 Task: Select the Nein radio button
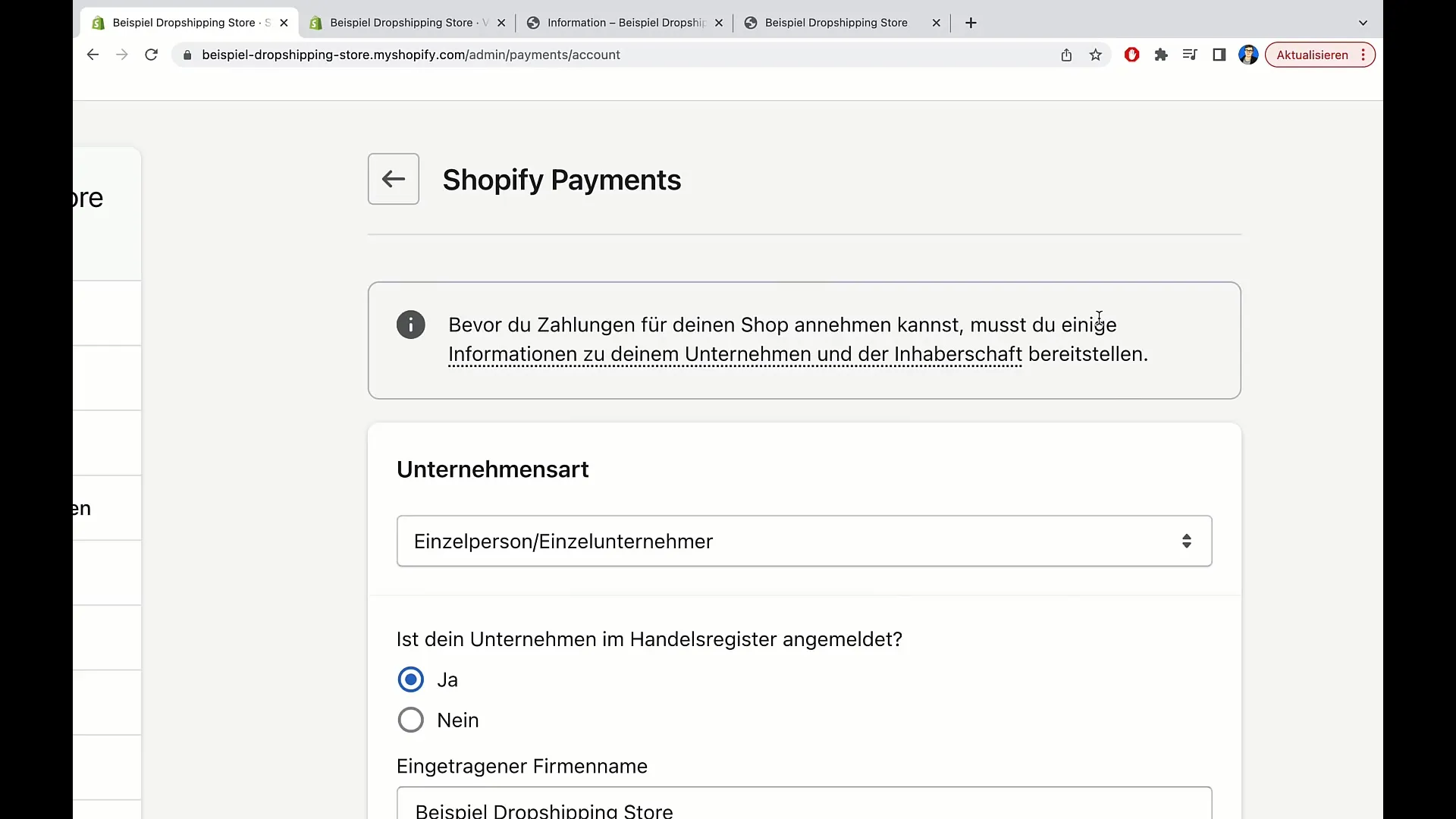click(x=410, y=720)
